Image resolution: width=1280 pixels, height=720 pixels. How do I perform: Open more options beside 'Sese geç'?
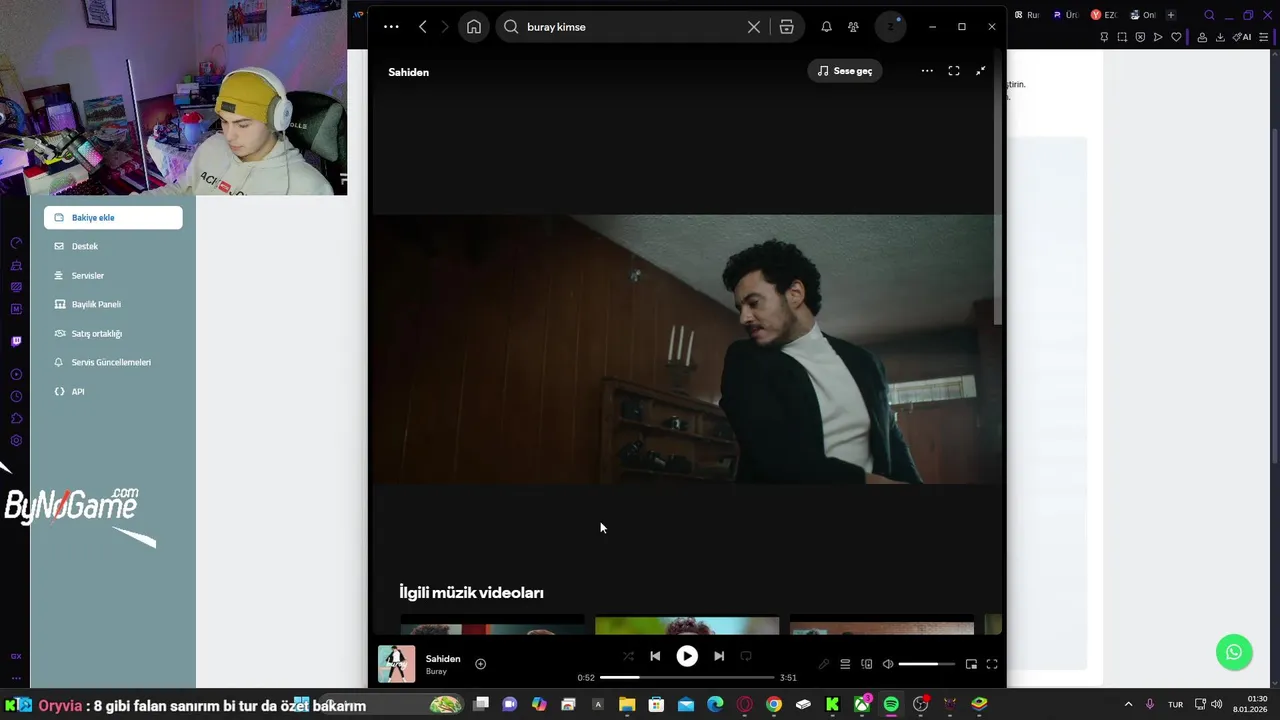(x=927, y=71)
